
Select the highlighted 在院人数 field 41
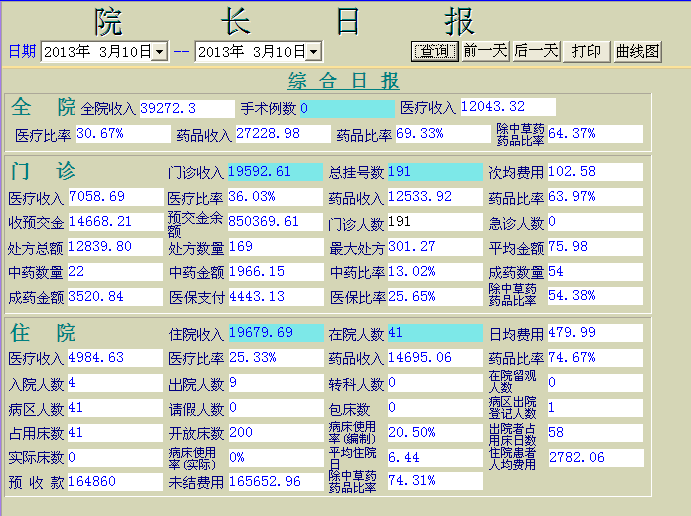tap(435, 333)
